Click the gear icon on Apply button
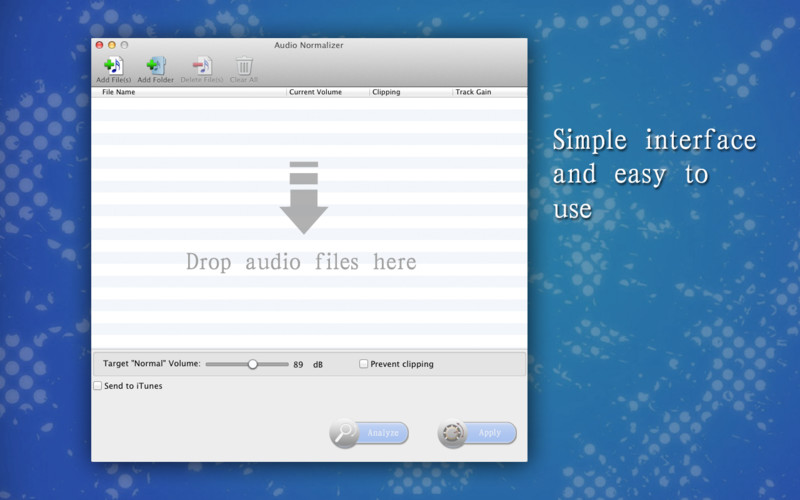The width and height of the screenshot is (800, 500). 452,433
